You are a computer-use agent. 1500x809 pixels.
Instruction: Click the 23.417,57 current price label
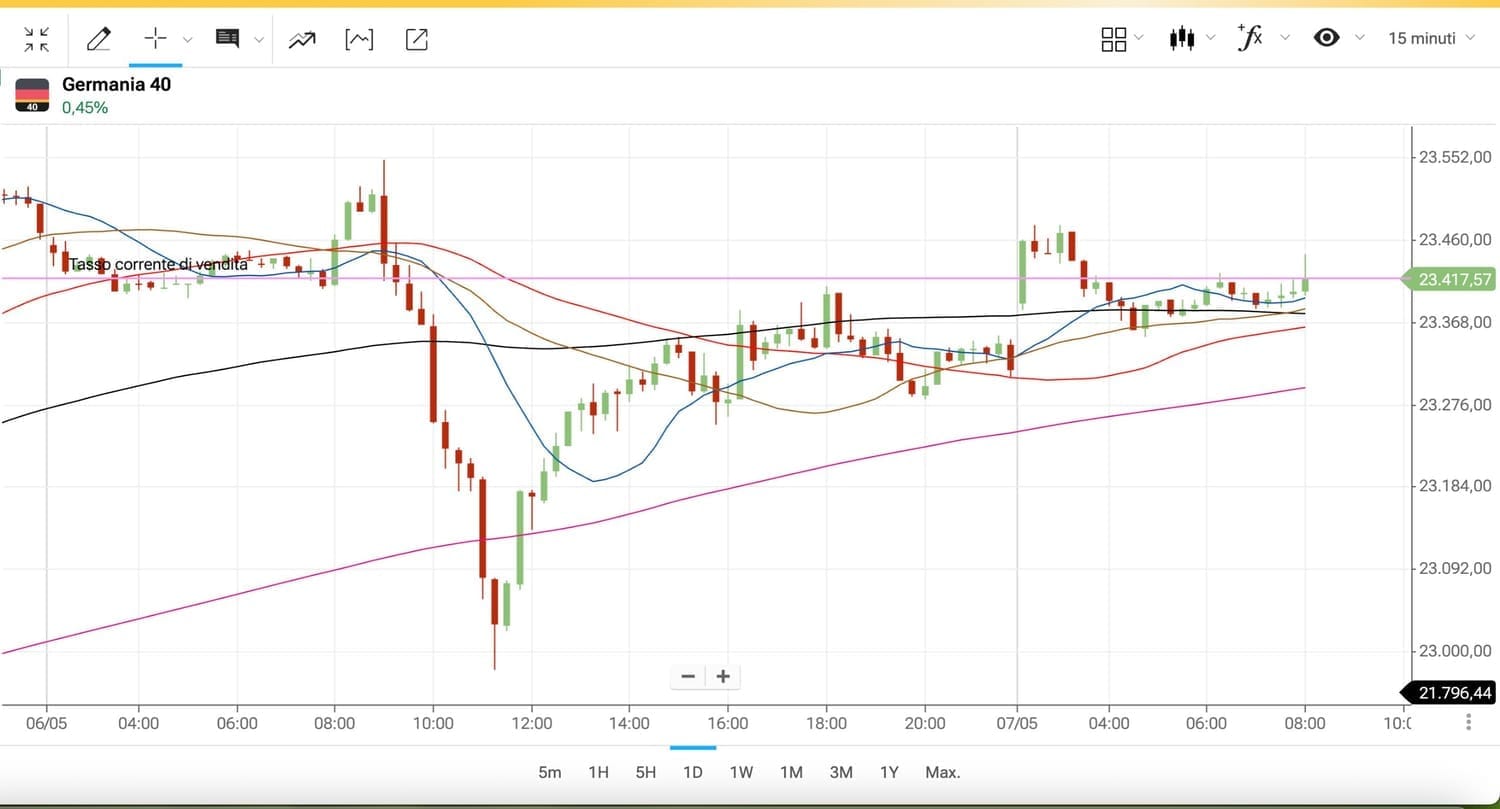pyautogui.click(x=1455, y=279)
